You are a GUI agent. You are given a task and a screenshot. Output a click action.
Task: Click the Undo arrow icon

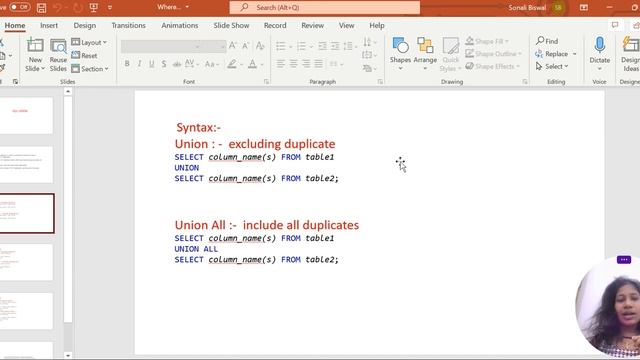57,7
